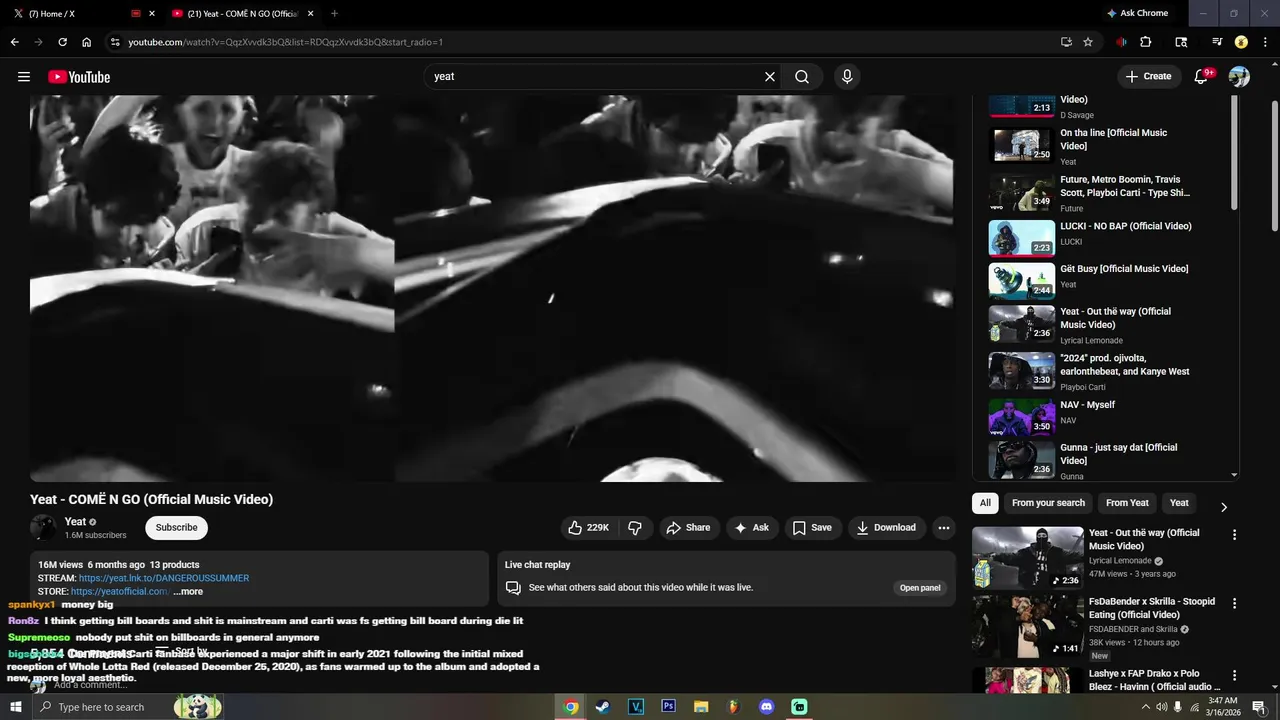Open the live chat replay panel
Screen dimensions: 1280x720
(920, 588)
